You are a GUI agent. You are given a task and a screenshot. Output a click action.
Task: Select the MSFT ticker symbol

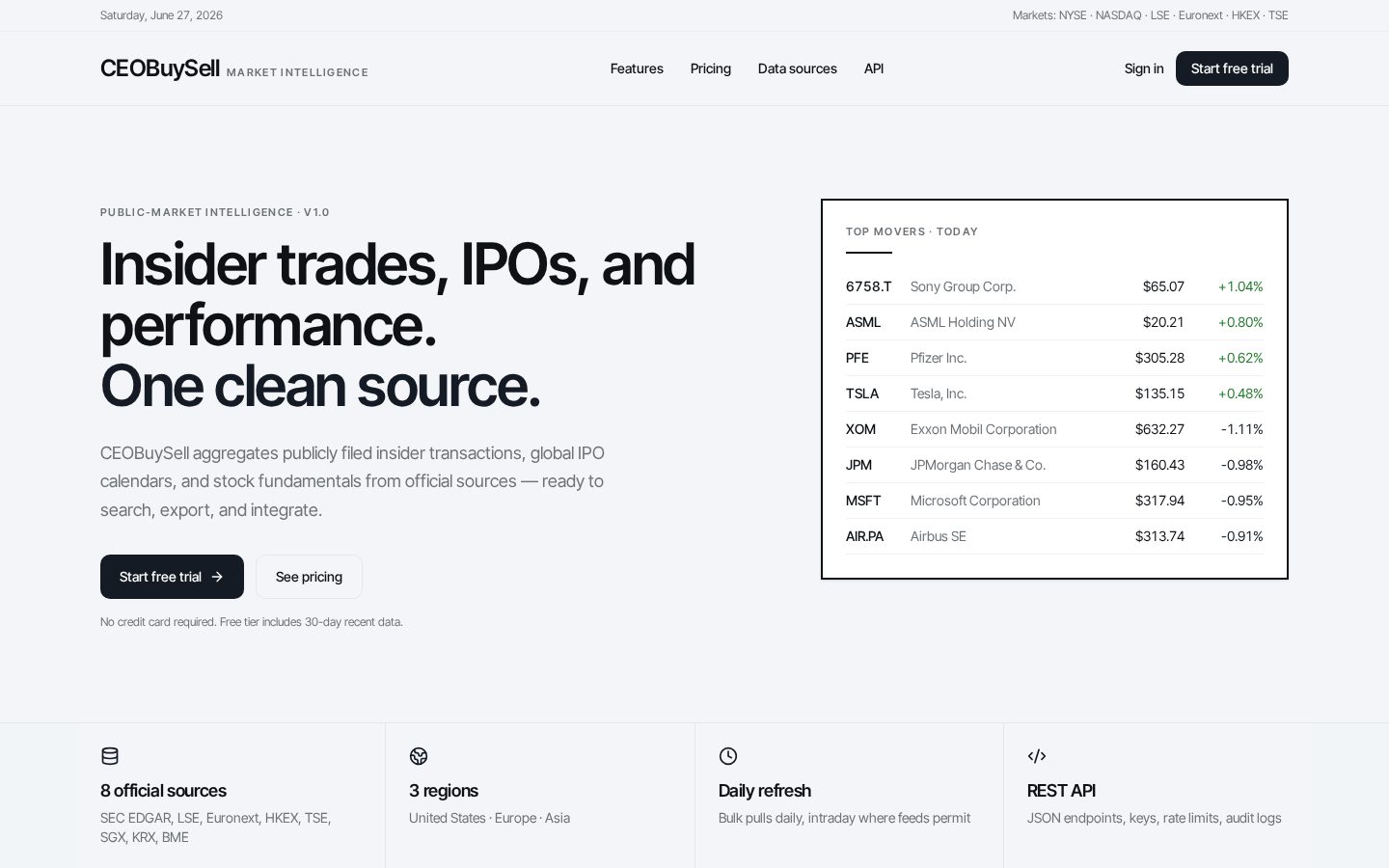click(863, 501)
